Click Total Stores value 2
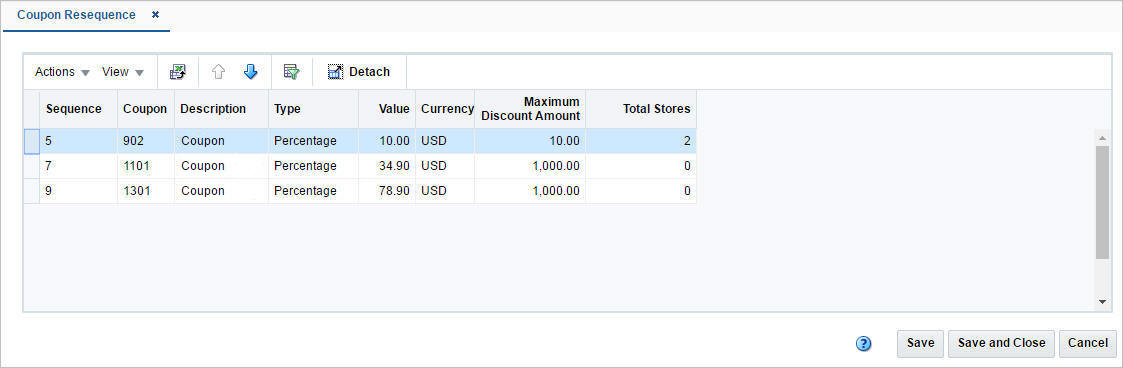Image resolution: width=1123 pixels, height=368 pixels. tap(641, 141)
